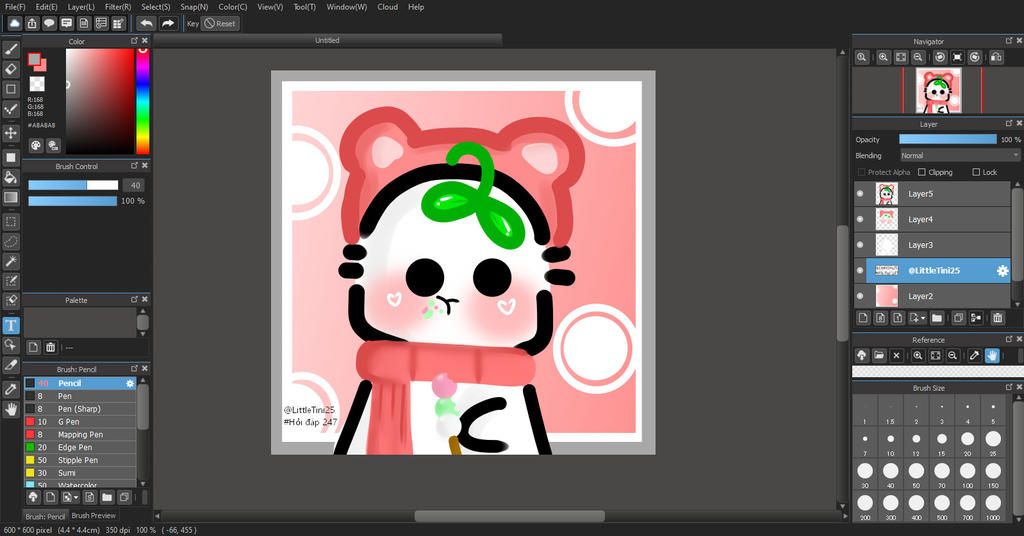
Task: Pop out the Reference panel
Action: click(x=1009, y=339)
